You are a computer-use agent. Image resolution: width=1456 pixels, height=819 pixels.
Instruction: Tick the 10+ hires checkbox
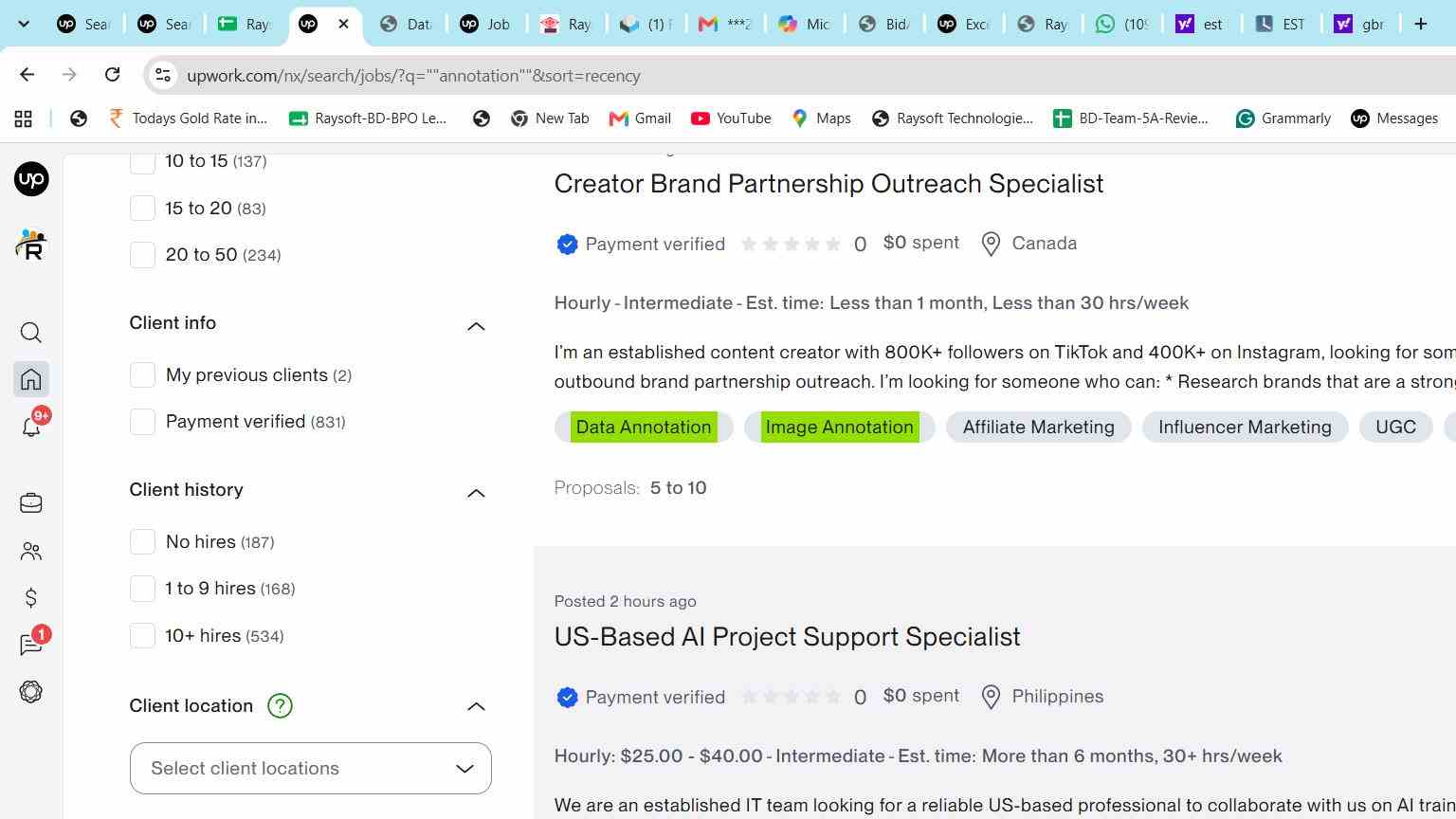142,636
